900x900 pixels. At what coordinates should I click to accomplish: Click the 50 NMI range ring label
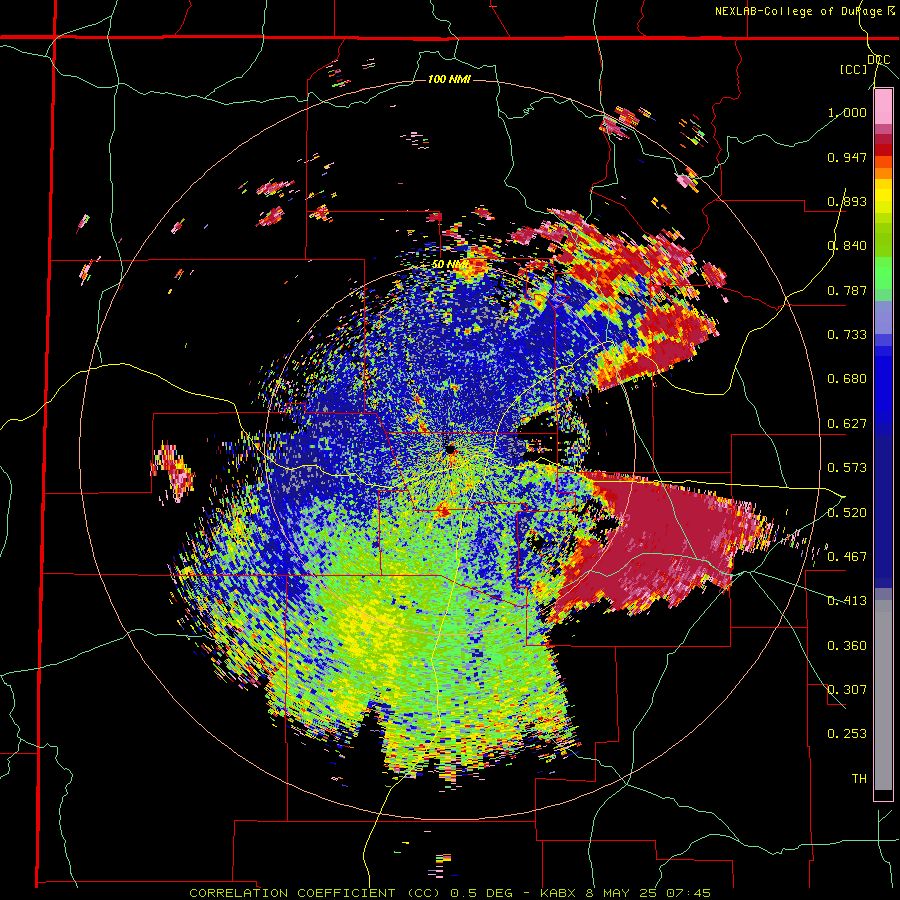click(x=450, y=265)
